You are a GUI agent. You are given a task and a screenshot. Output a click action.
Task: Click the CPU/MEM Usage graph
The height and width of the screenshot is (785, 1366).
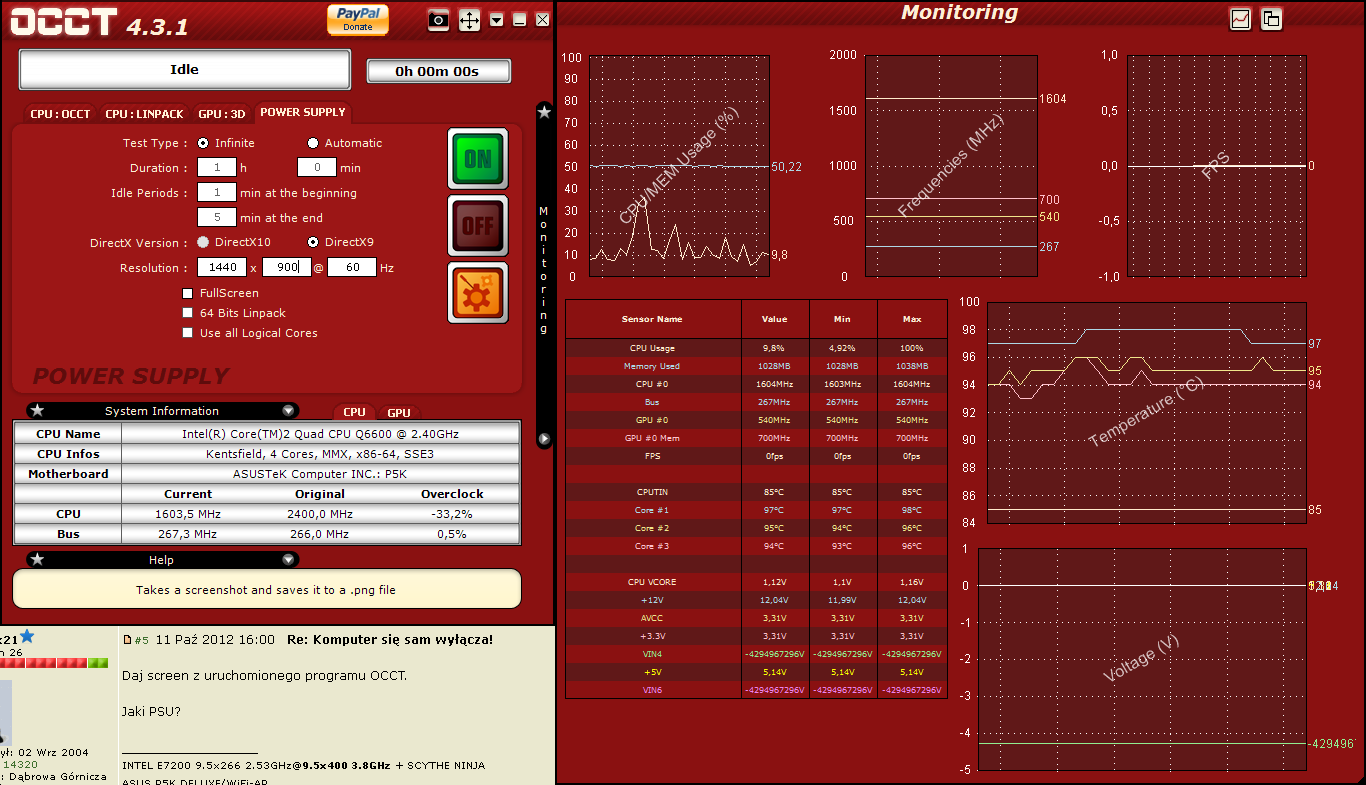click(x=679, y=166)
